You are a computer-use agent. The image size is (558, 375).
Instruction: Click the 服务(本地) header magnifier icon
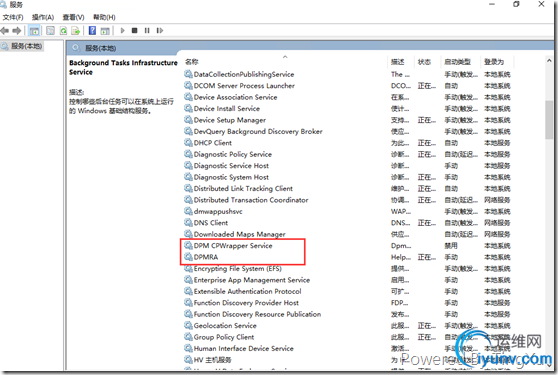(x=76, y=48)
